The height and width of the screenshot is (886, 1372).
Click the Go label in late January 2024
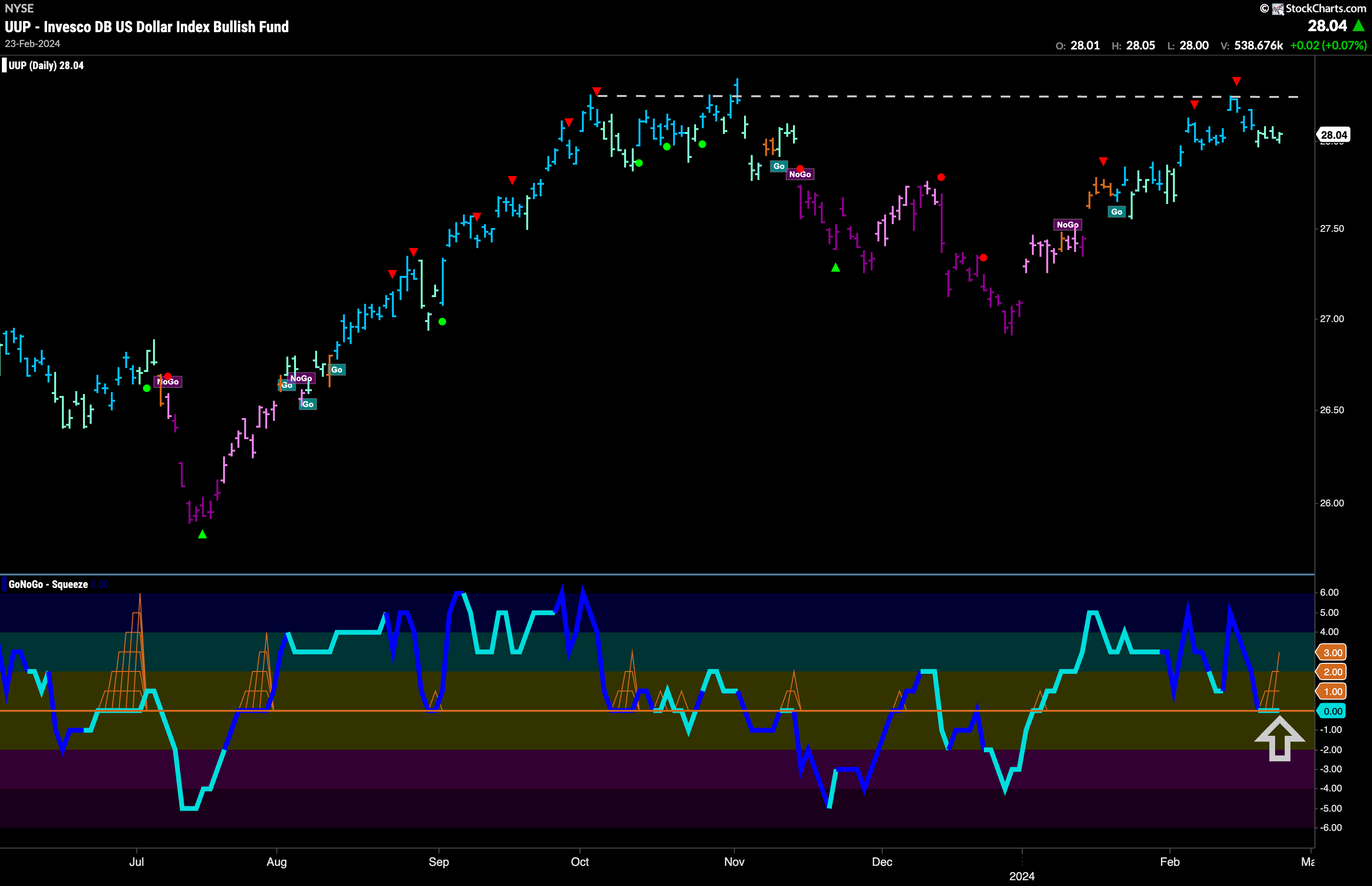(x=1117, y=212)
